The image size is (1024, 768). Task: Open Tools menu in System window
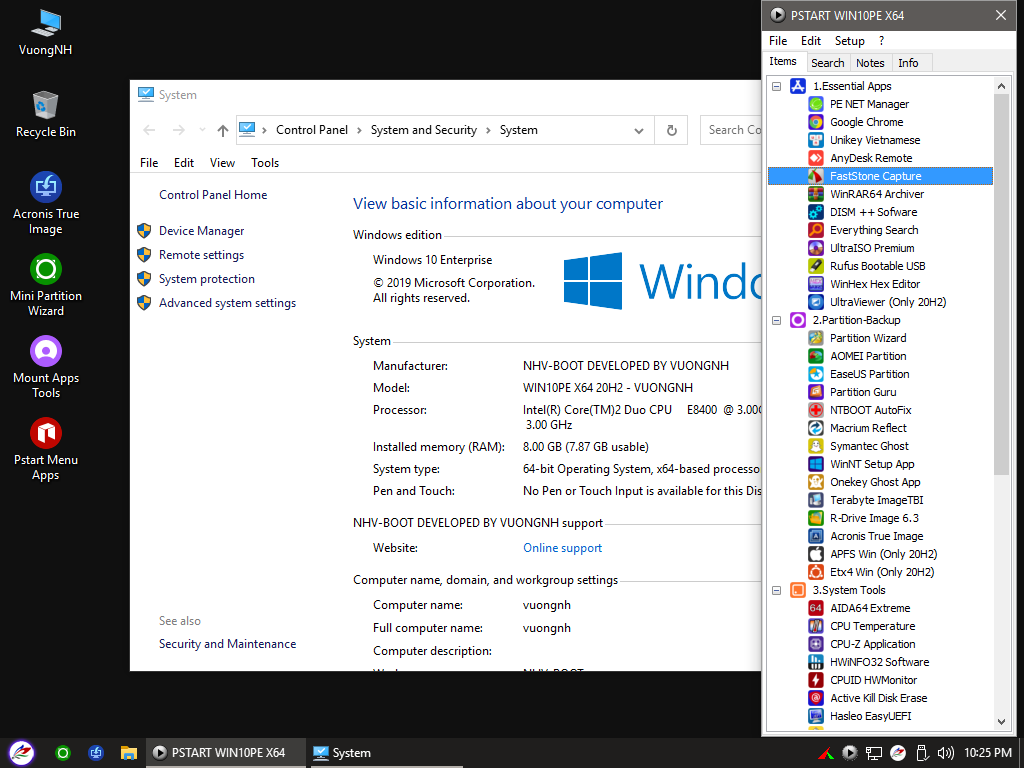(x=264, y=163)
